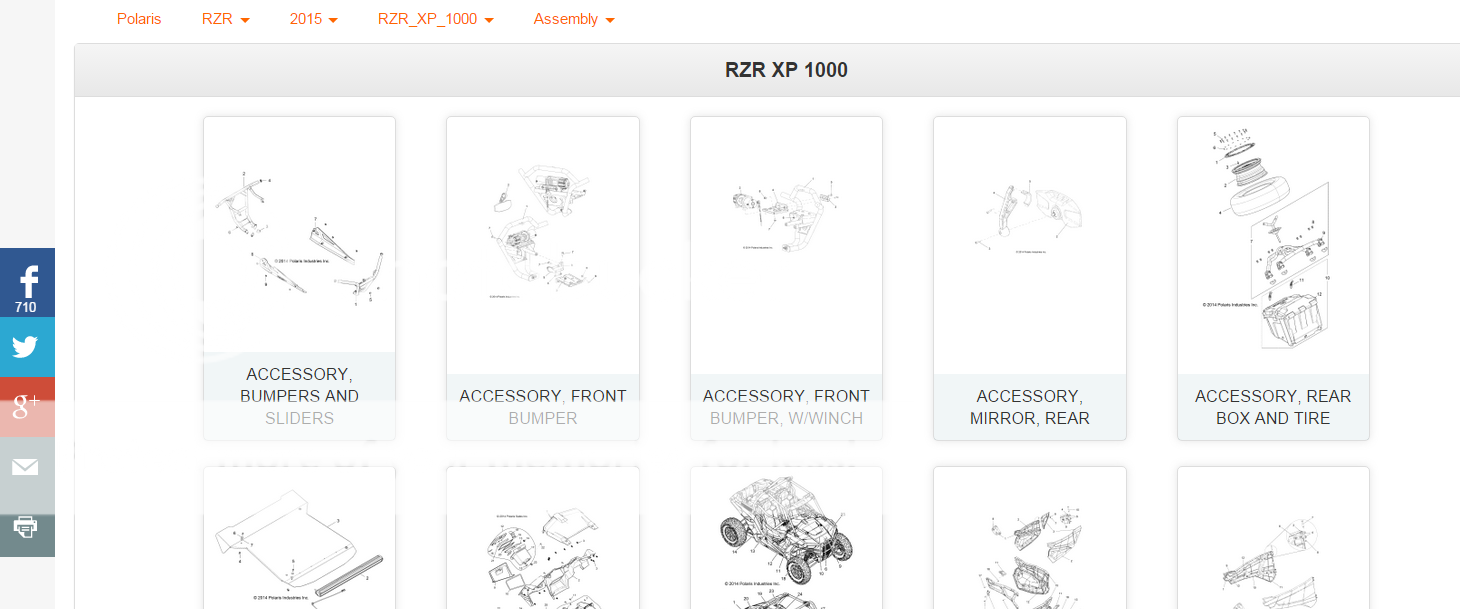
Task: Share page via Facebook icon
Action: point(27,283)
